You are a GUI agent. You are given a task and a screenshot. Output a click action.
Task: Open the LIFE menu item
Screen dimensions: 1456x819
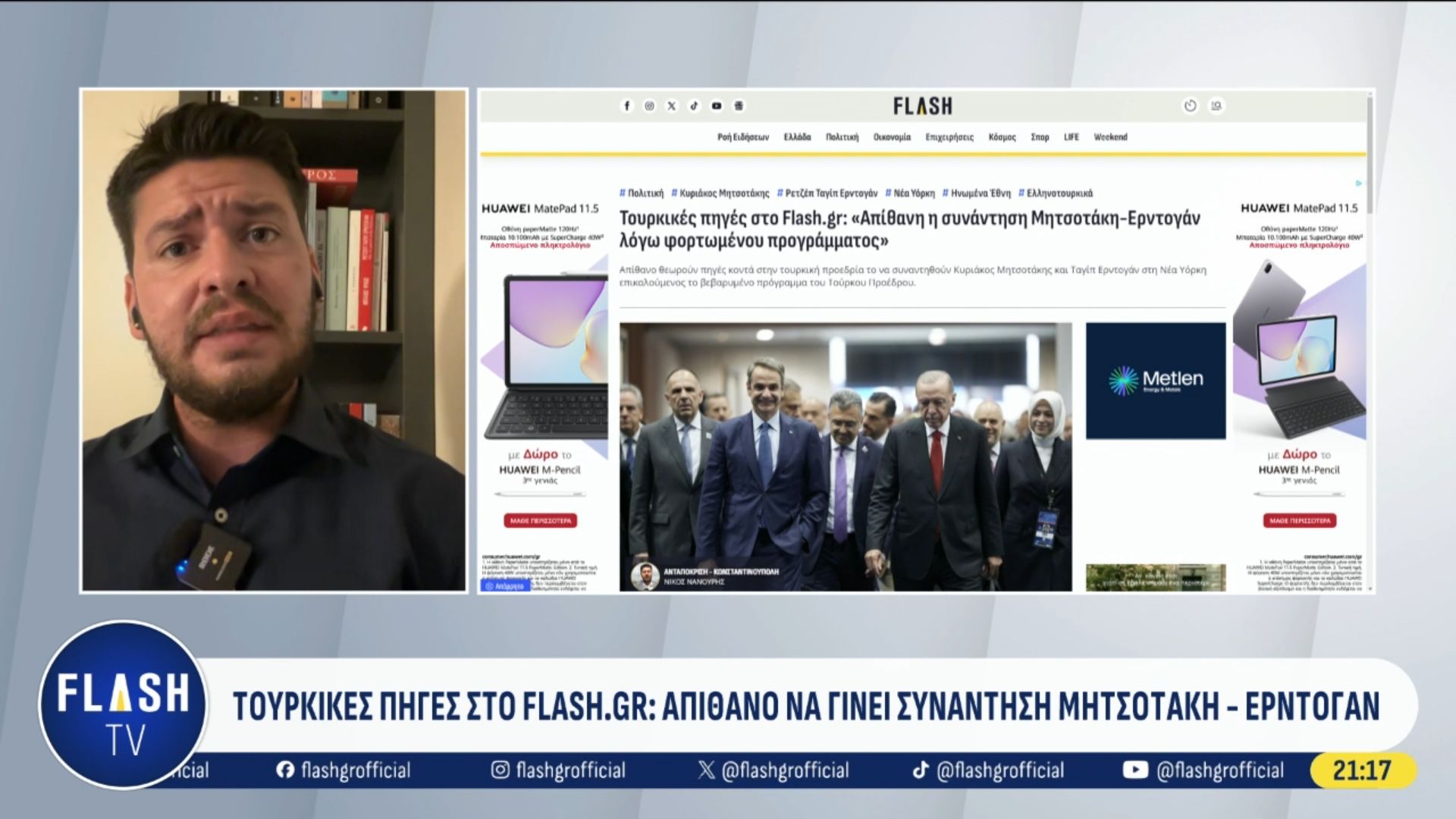(1071, 137)
